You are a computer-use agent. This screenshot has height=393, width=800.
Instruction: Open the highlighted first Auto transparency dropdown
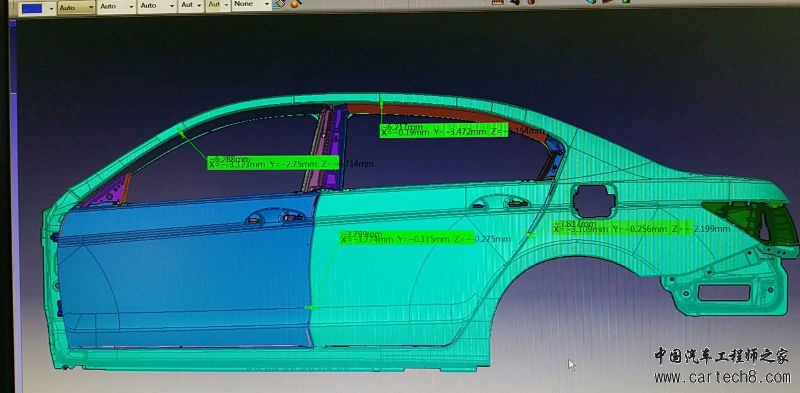pos(77,7)
